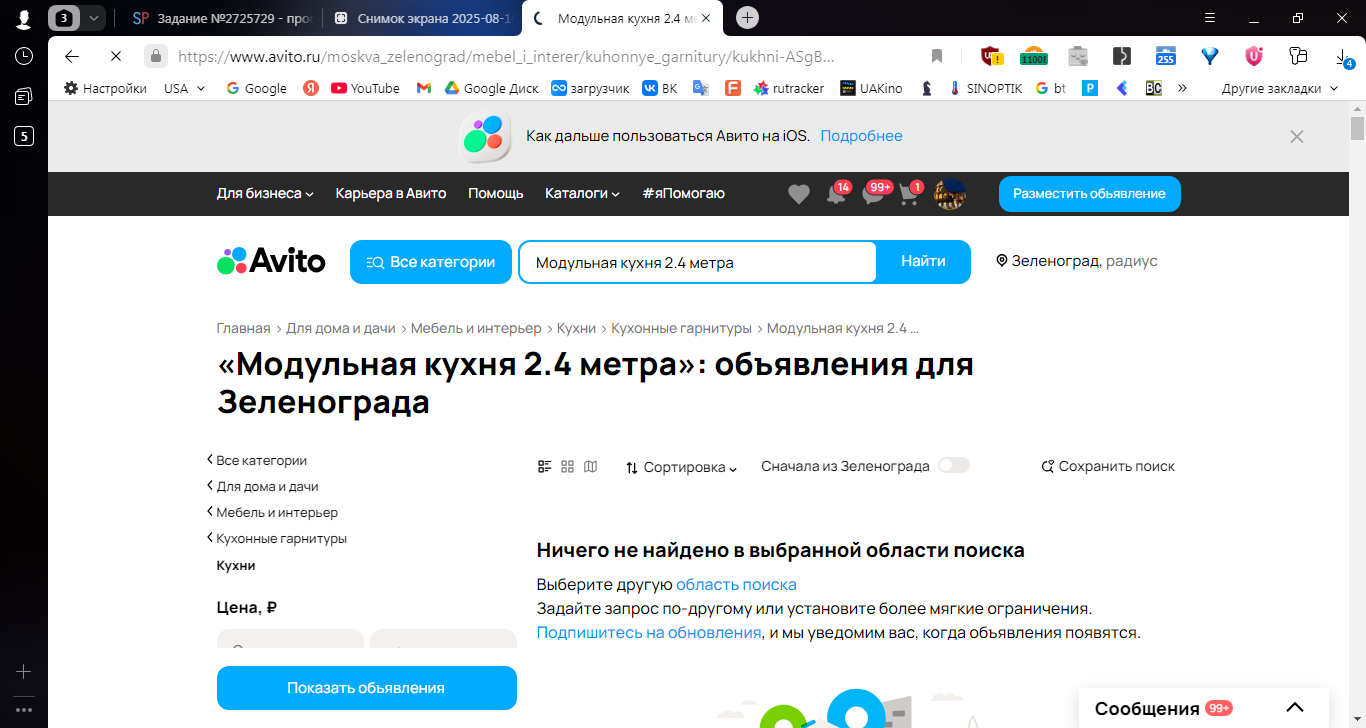
Task: Switch to the Снимок экрана tab
Action: pos(420,18)
